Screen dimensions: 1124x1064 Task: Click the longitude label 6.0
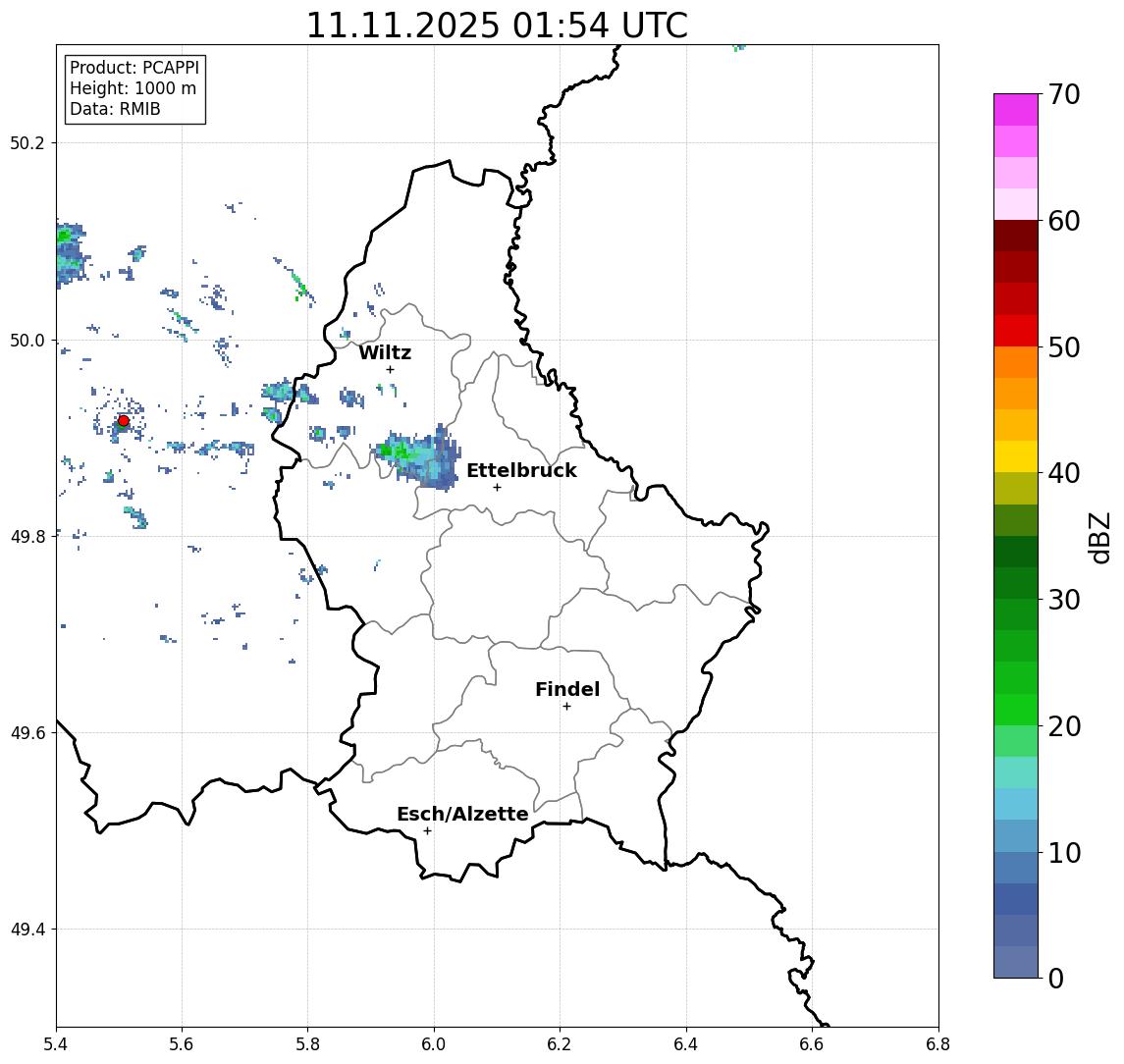tap(434, 1044)
